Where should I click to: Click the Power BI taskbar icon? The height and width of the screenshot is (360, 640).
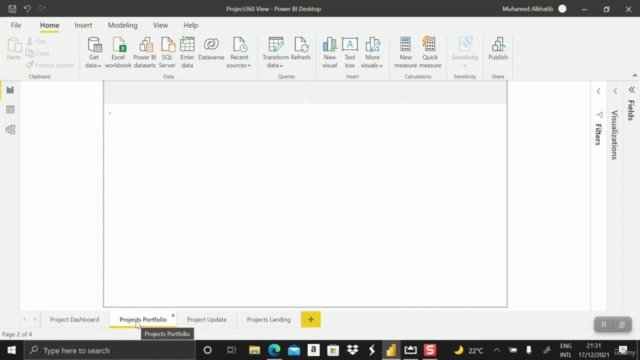391,350
